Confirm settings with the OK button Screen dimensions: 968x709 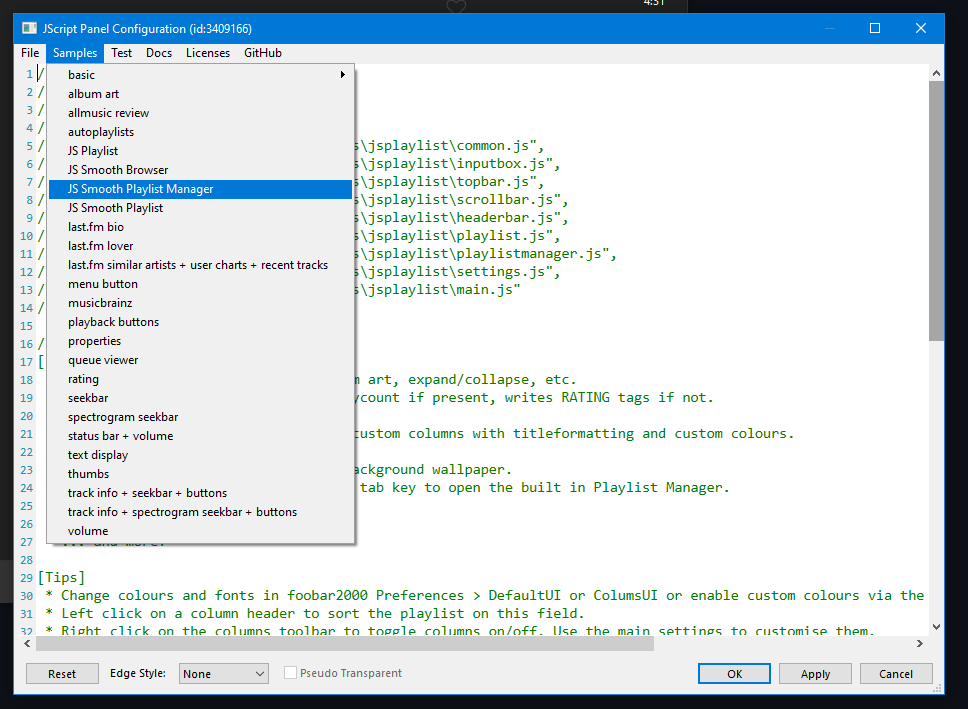click(x=734, y=673)
